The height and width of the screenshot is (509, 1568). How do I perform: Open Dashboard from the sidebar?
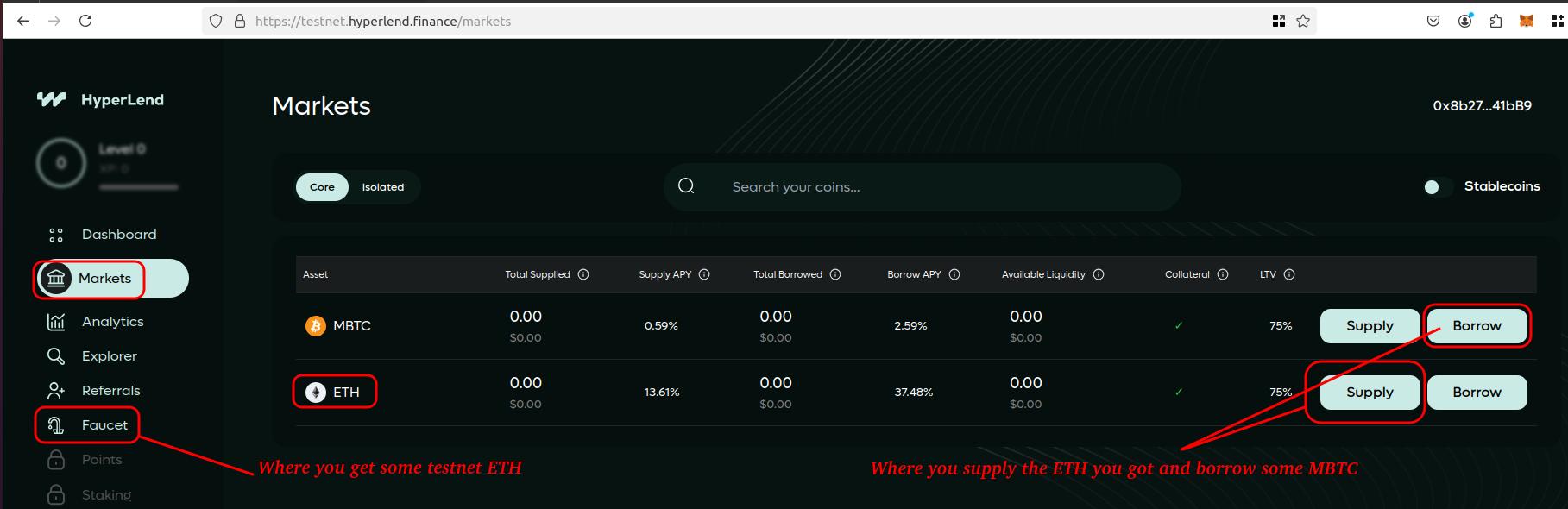[119, 235]
